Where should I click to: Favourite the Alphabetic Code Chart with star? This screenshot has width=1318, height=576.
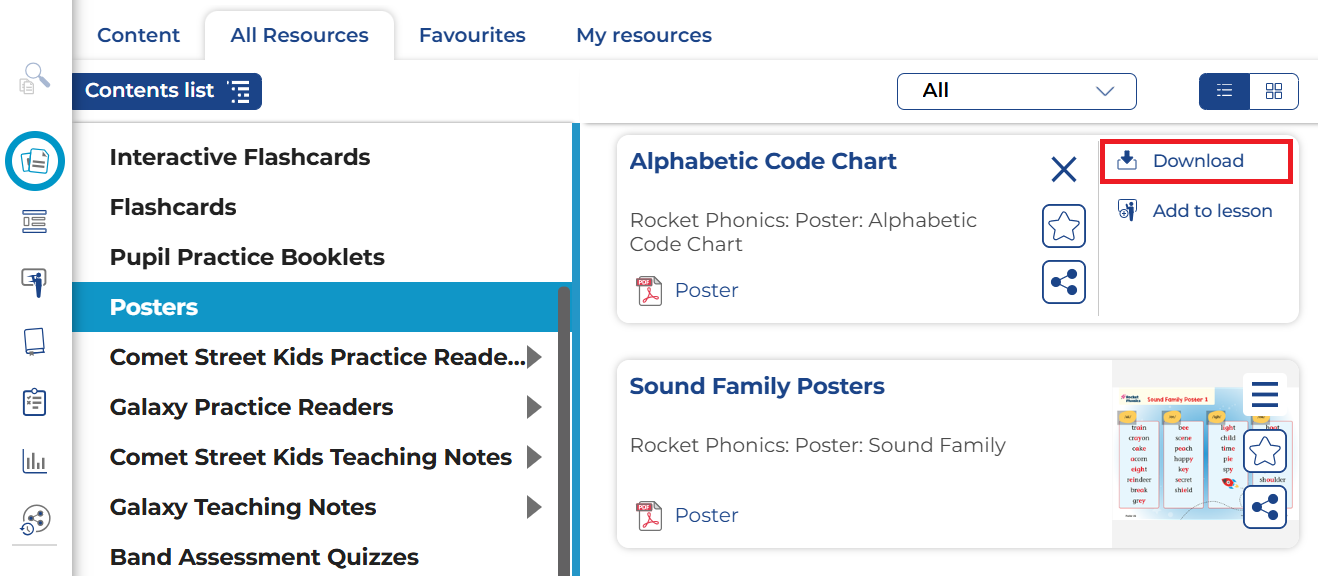click(1064, 226)
